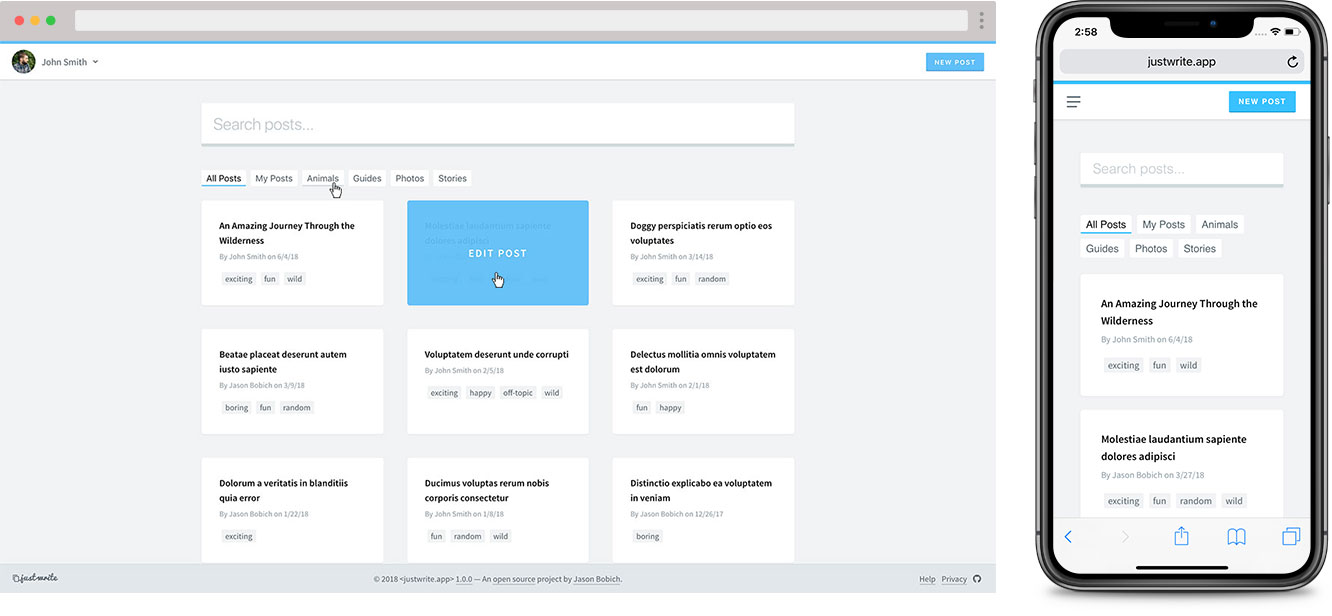Toggle the boring tag on the Beatae post
The width and height of the screenshot is (1332, 616).
click(x=236, y=407)
